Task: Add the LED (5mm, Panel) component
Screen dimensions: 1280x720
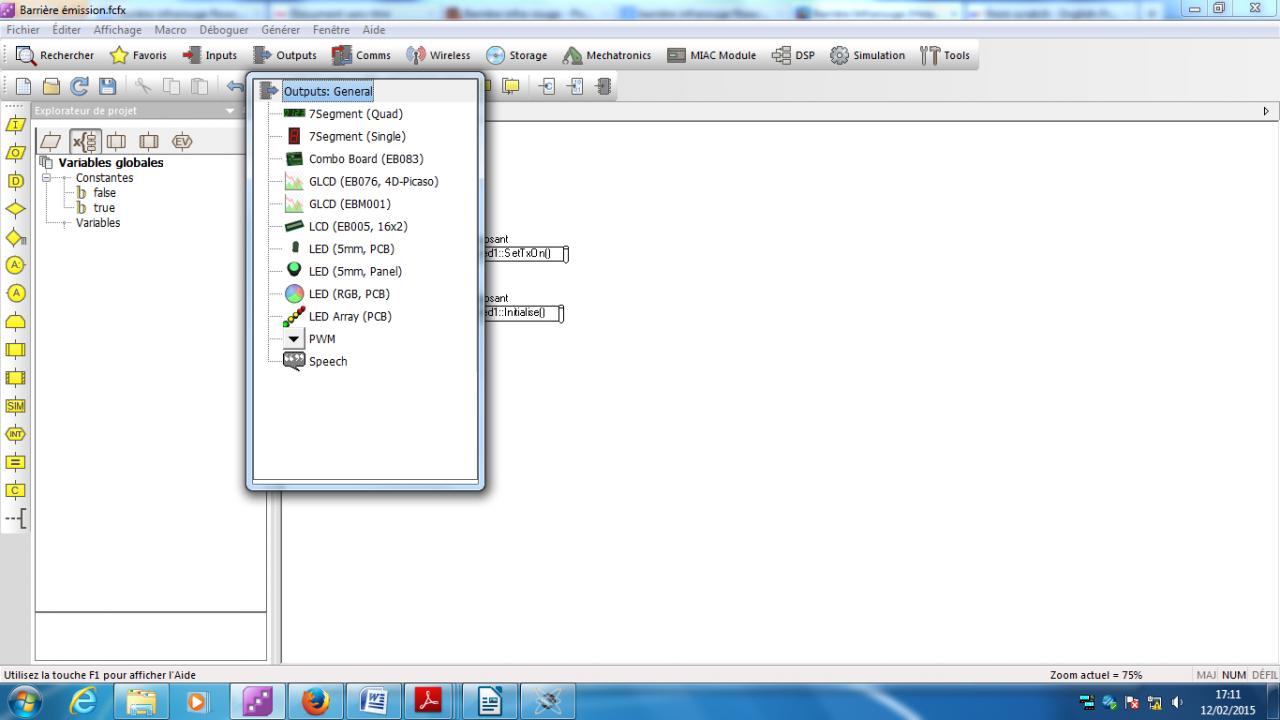Action: (x=355, y=271)
